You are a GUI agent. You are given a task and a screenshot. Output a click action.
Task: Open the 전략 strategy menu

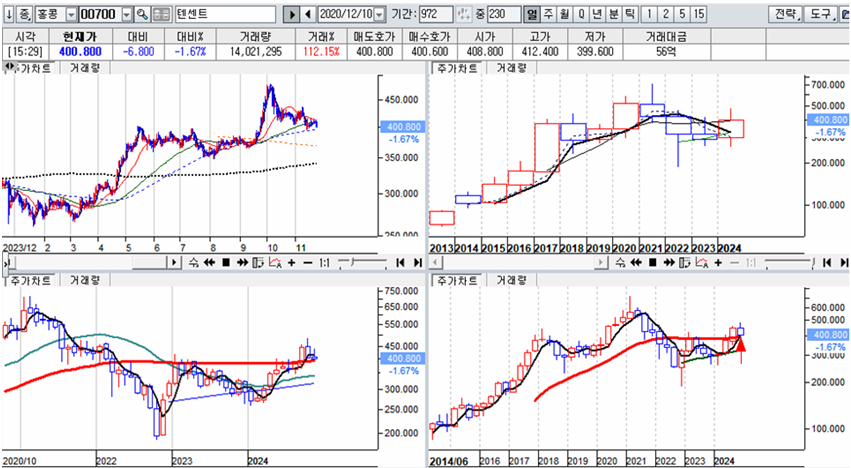[x=785, y=14]
